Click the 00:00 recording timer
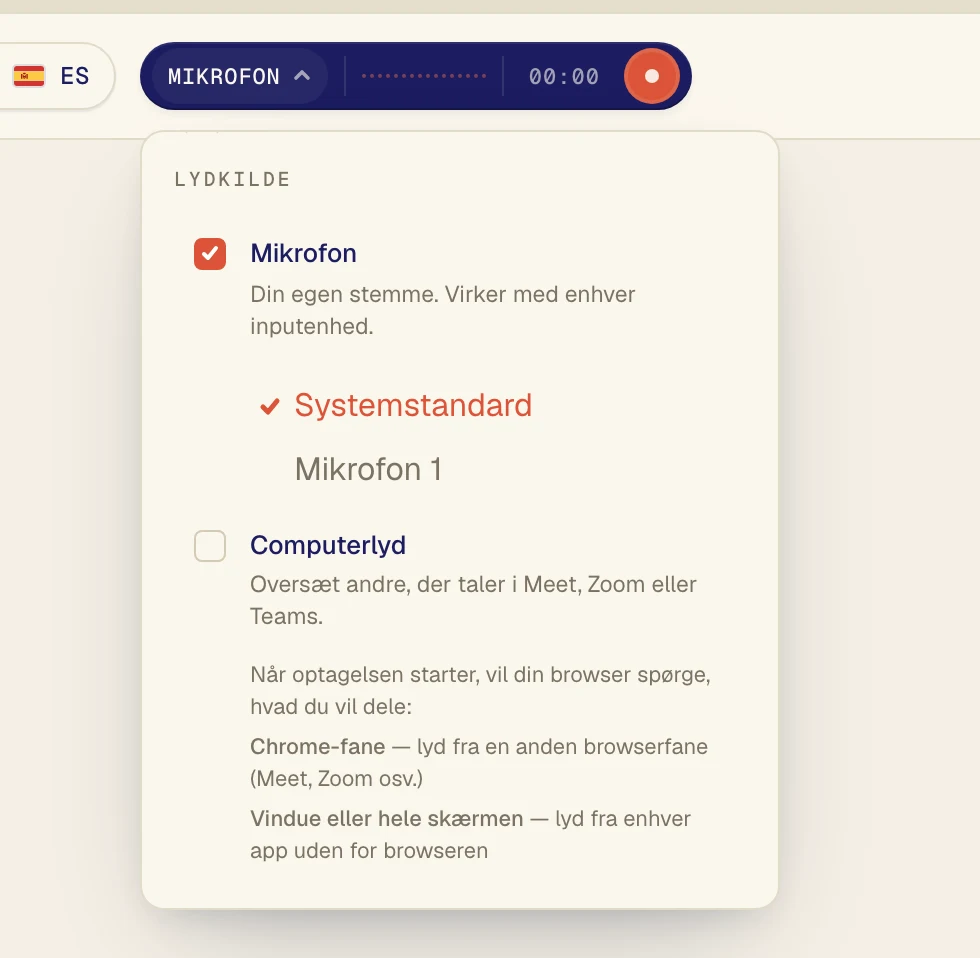Viewport: 980px width, 958px height. pyautogui.click(x=564, y=76)
